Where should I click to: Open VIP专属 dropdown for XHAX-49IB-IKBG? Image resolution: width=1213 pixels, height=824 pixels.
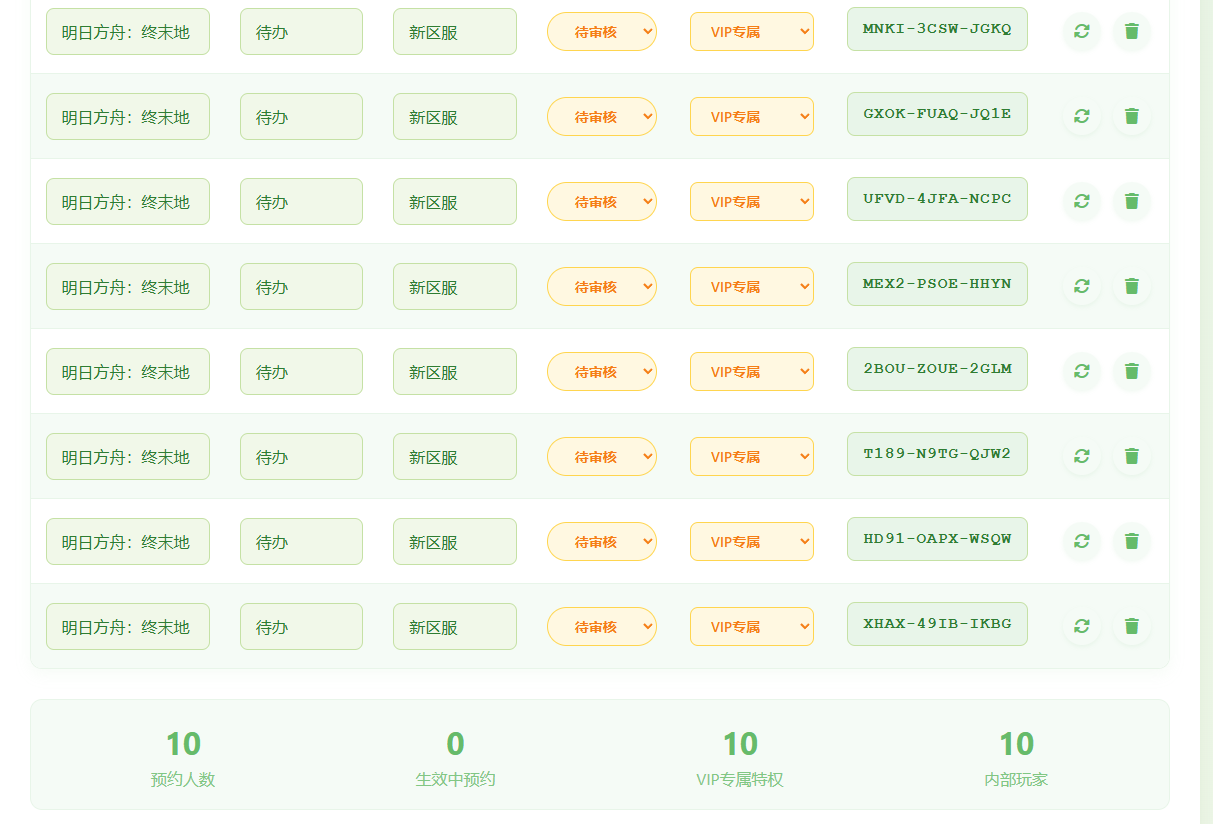[752, 627]
